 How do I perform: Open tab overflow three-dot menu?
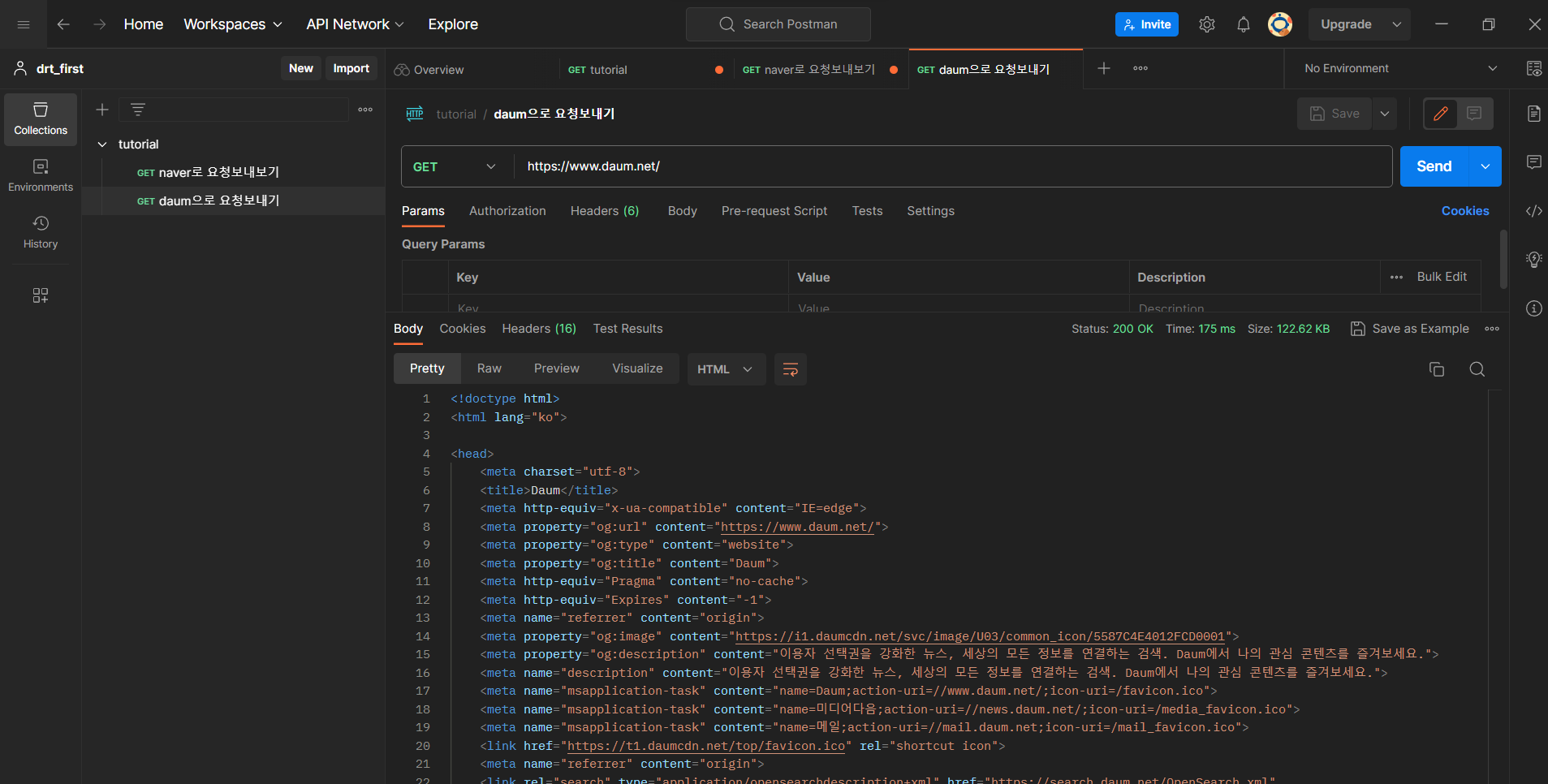(x=1141, y=68)
